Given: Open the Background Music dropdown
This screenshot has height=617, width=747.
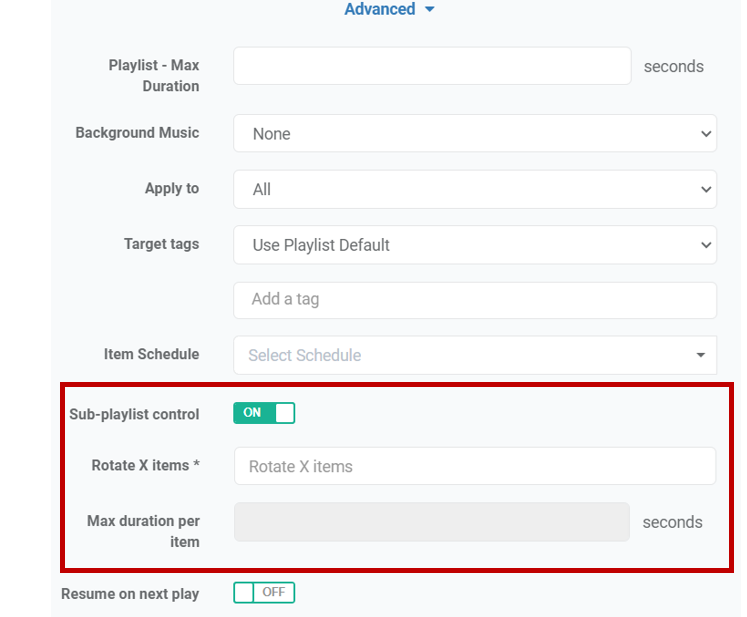Looking at the screenshot, I should point(474,133).
